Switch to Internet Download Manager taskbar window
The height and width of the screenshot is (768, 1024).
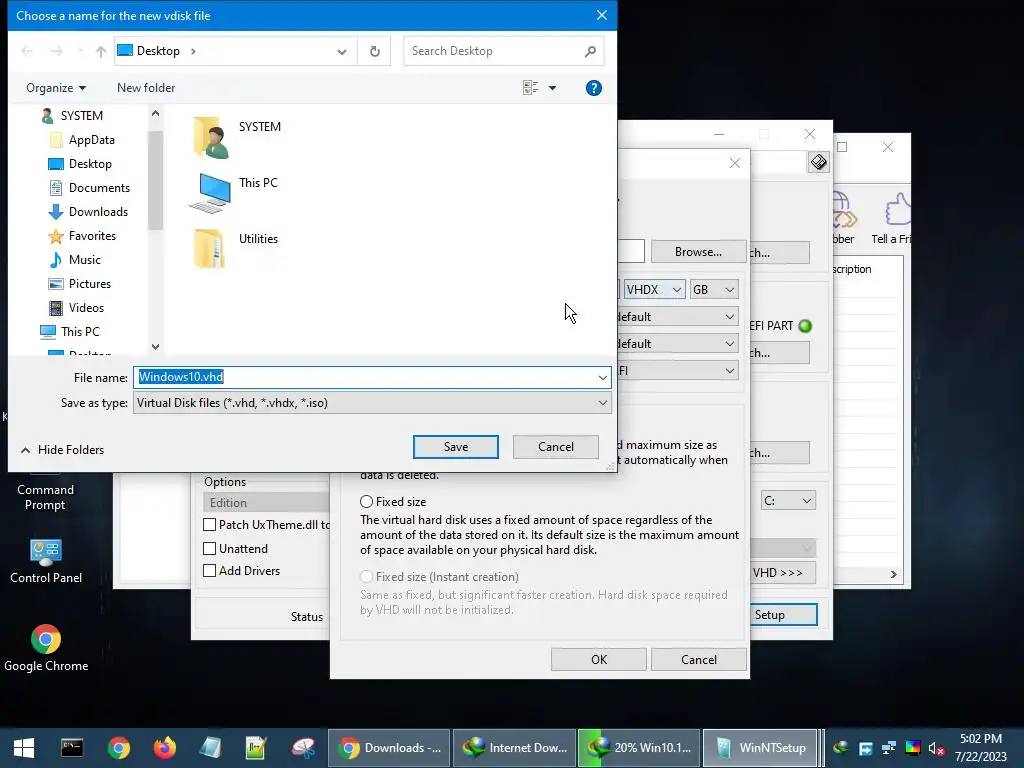click(514, 748)
